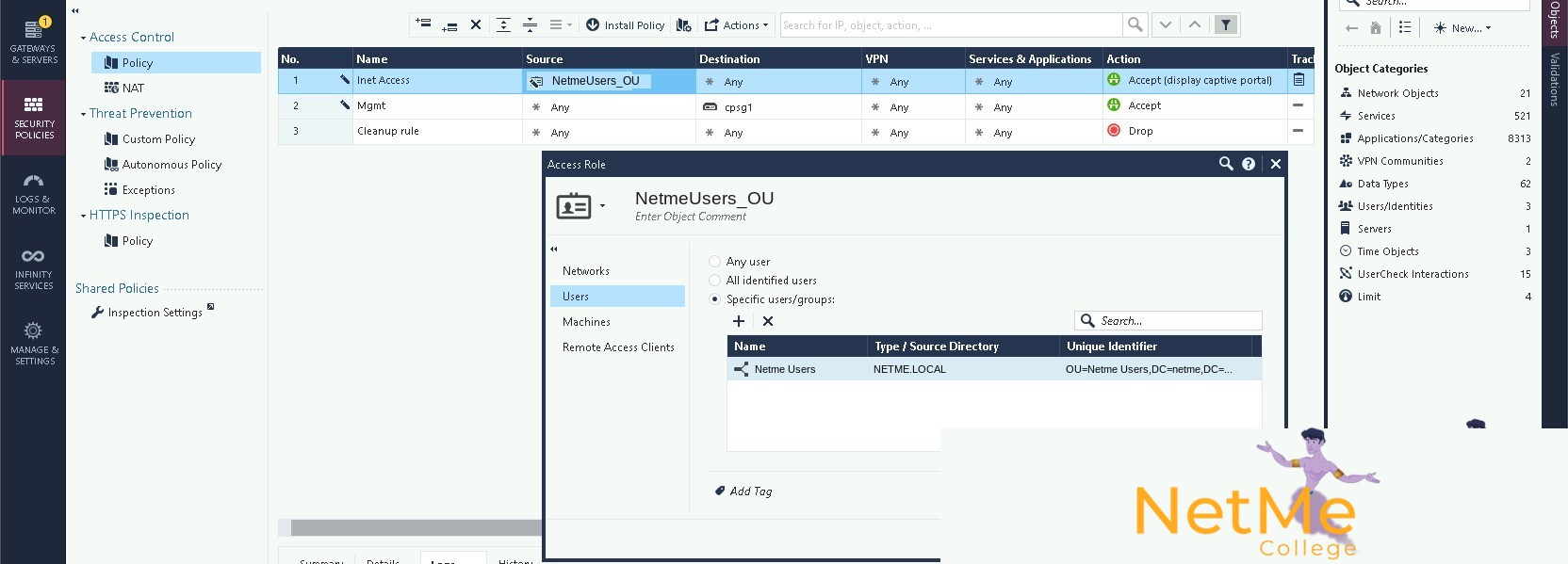The width and height of the screenshot is (1568, 564).
Task: Click the policy search input field
Action: click(x=952, y=25)
